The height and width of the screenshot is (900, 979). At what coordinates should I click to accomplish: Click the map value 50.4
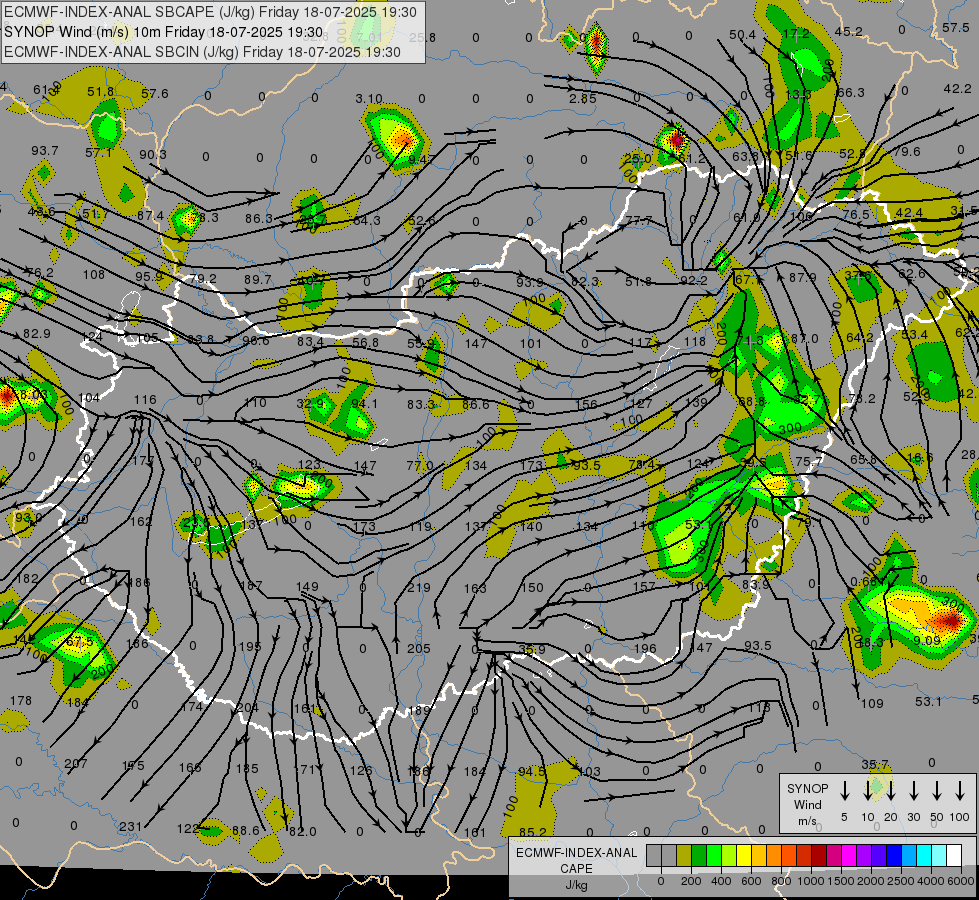coord(742,35)
